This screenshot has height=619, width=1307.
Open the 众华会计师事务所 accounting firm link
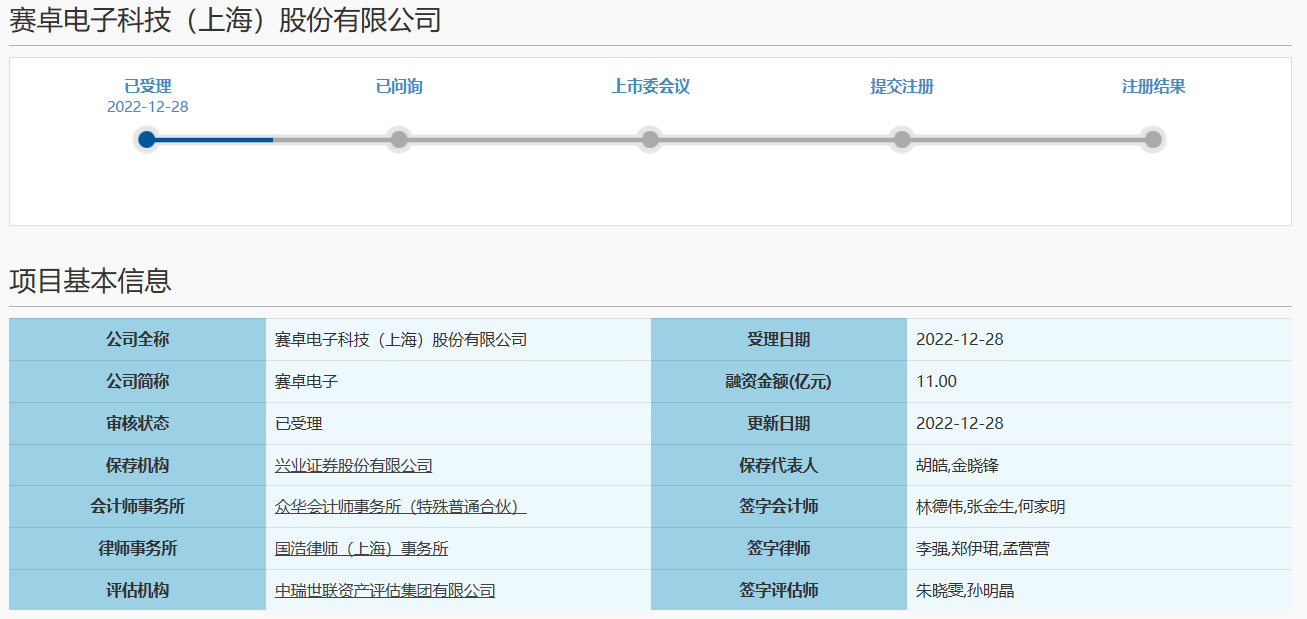[399, 507]
